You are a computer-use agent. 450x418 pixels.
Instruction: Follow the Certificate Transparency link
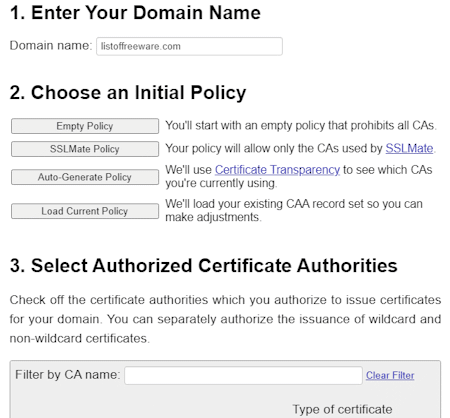(x=277, y=170)
